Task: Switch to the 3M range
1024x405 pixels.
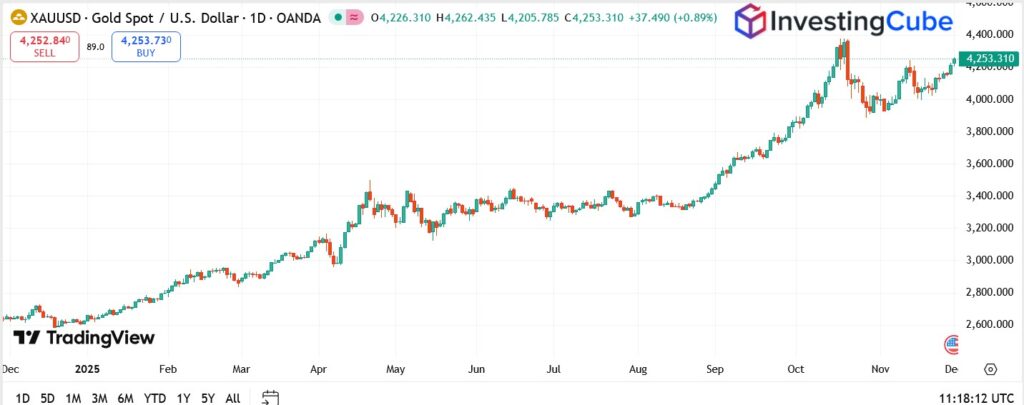Action: [99, 398]
